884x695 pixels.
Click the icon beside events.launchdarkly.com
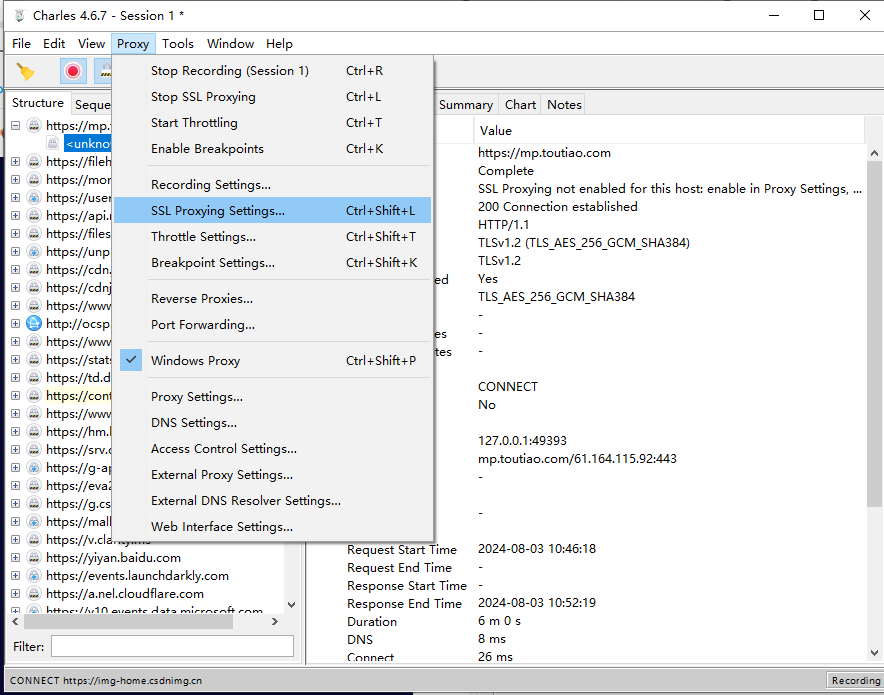[x=33, y=575]
